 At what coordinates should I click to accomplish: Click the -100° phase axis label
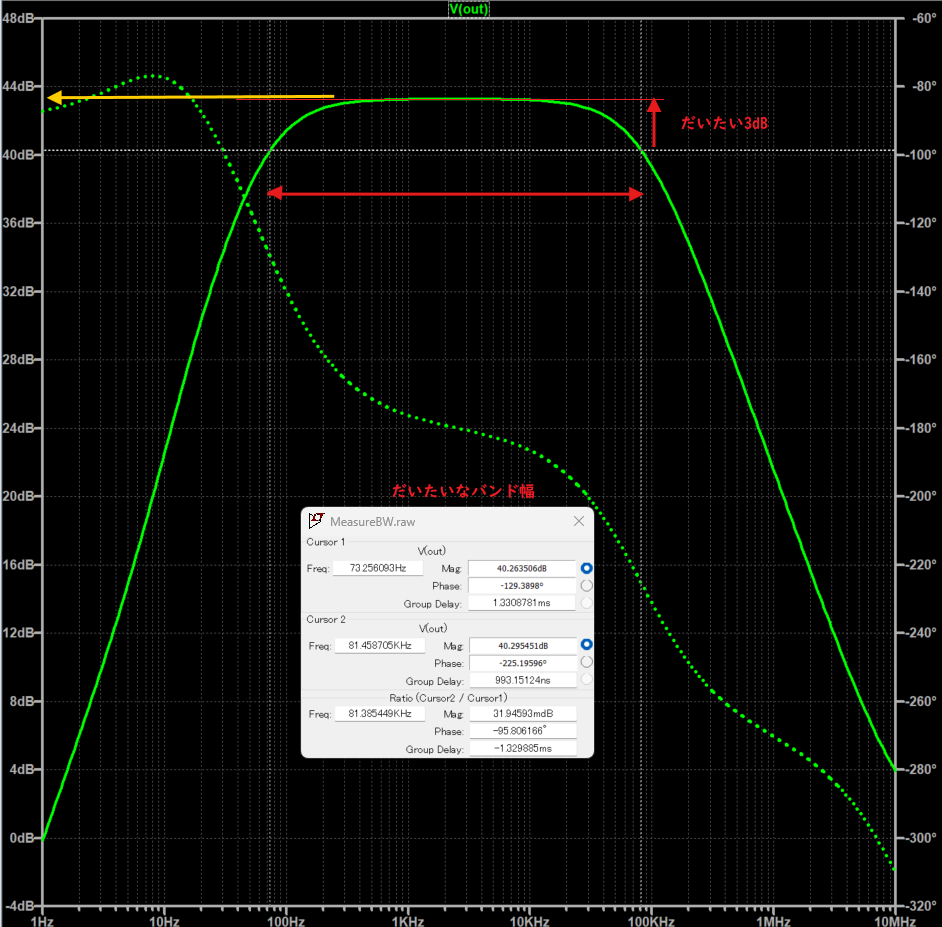[921, 154]
